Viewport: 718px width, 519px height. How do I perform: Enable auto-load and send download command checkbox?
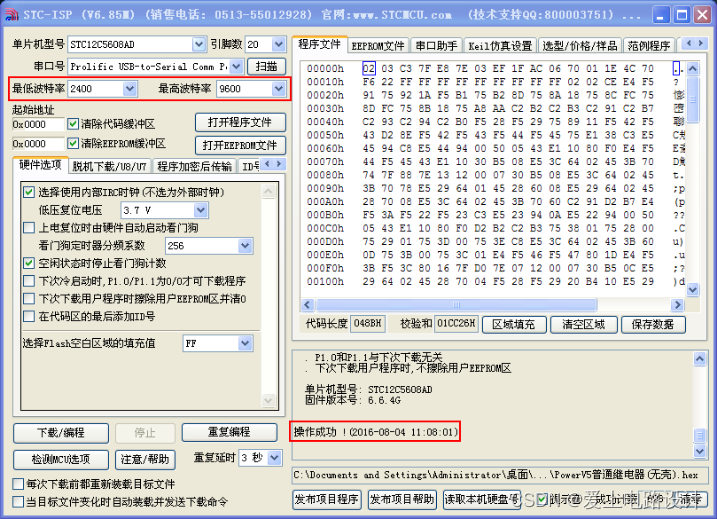pos(18,502)
